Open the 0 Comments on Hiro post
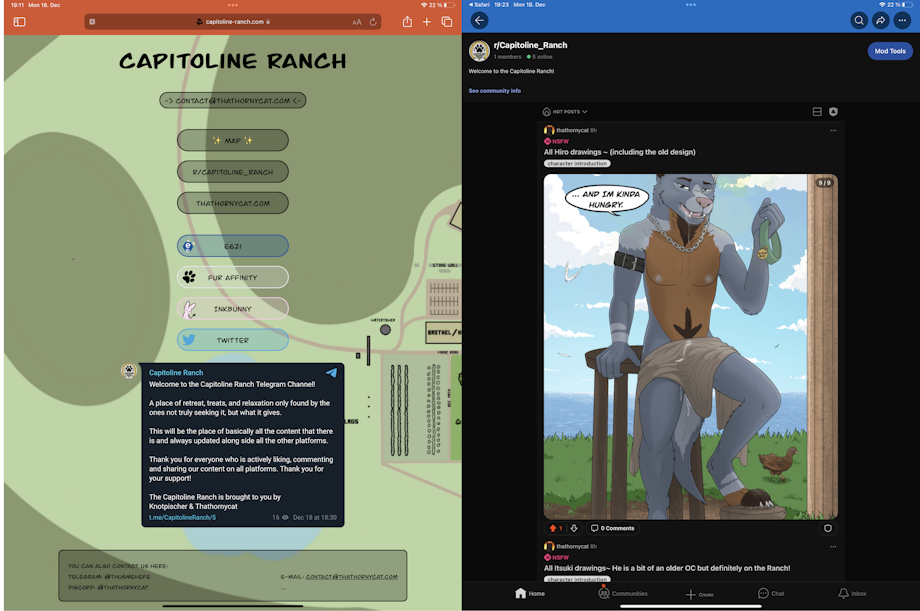 point(613,528)
